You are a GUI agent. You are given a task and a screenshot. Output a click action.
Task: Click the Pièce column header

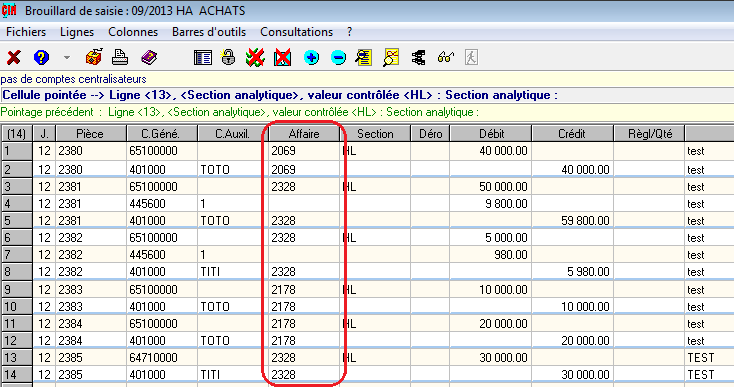(x=91, y=134)
